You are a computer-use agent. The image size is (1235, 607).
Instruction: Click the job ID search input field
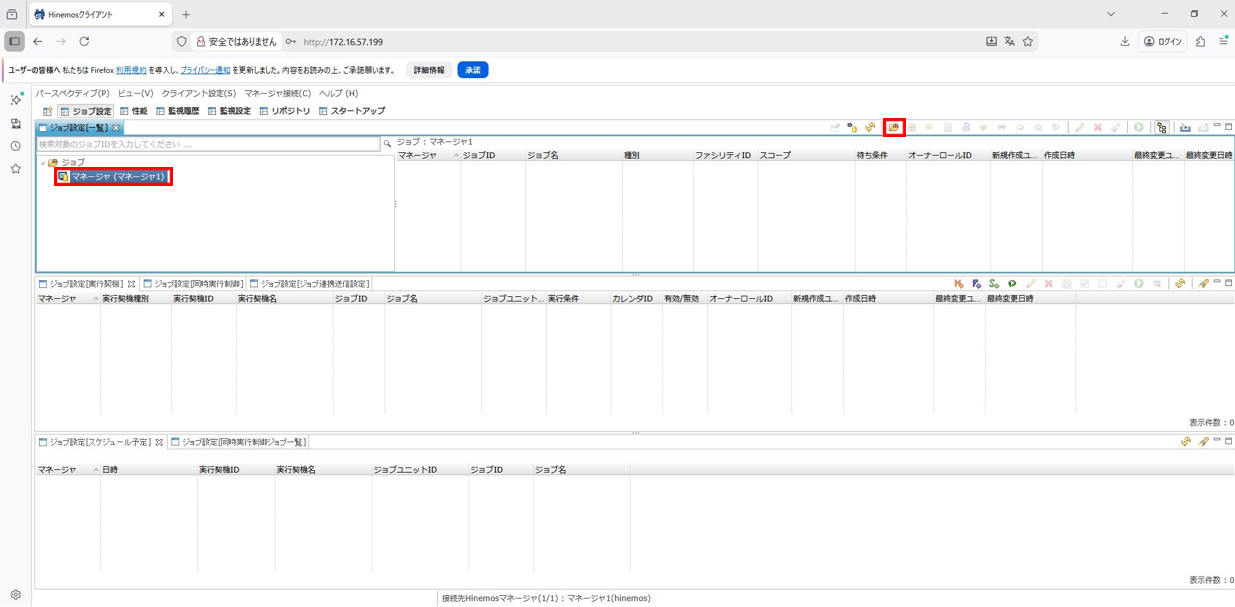coord(208,144)
